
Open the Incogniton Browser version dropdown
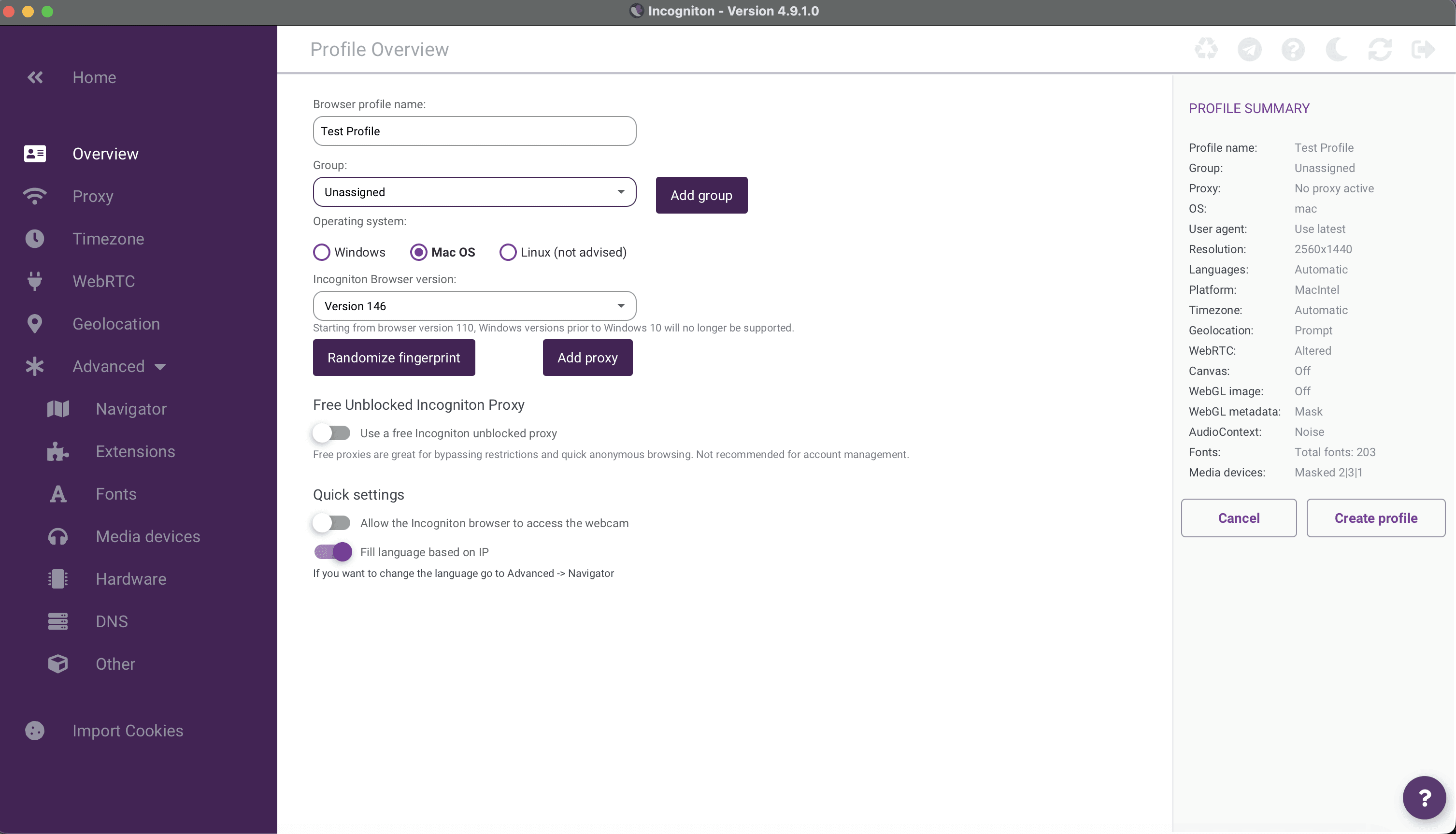[x=475, y=306]
